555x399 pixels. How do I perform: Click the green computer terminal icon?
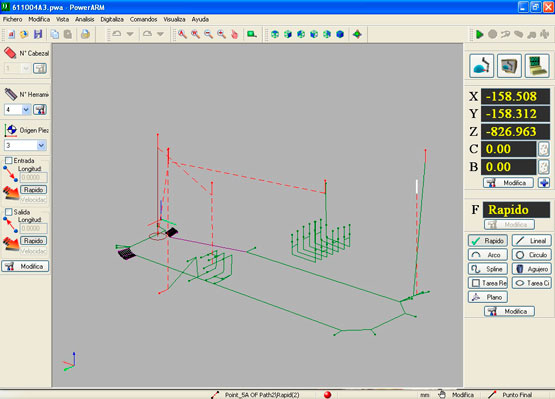click(x=537, y=65)
